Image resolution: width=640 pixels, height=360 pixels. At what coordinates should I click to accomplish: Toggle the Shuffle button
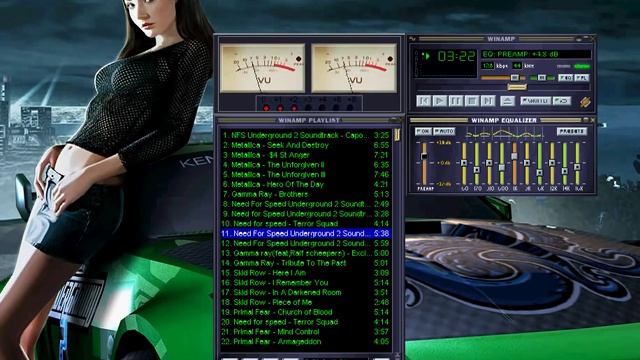tap(536, 101)
